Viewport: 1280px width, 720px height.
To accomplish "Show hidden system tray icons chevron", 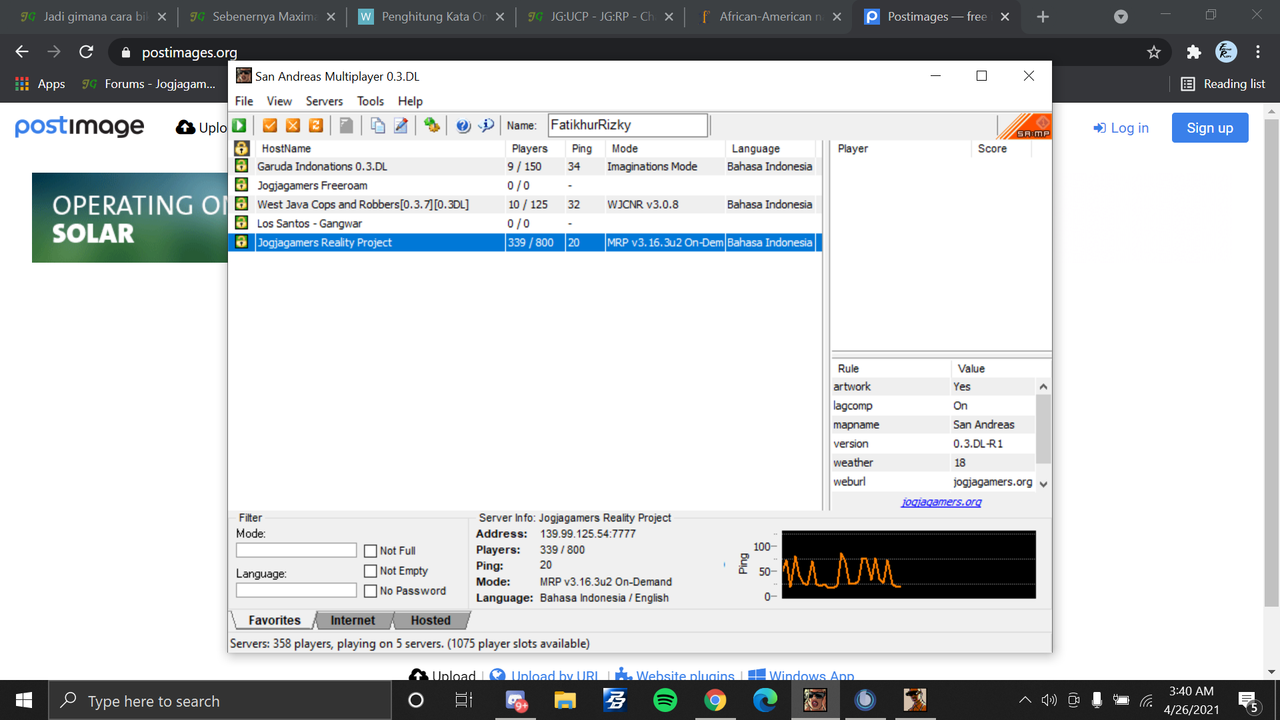I will [1025, 700].
